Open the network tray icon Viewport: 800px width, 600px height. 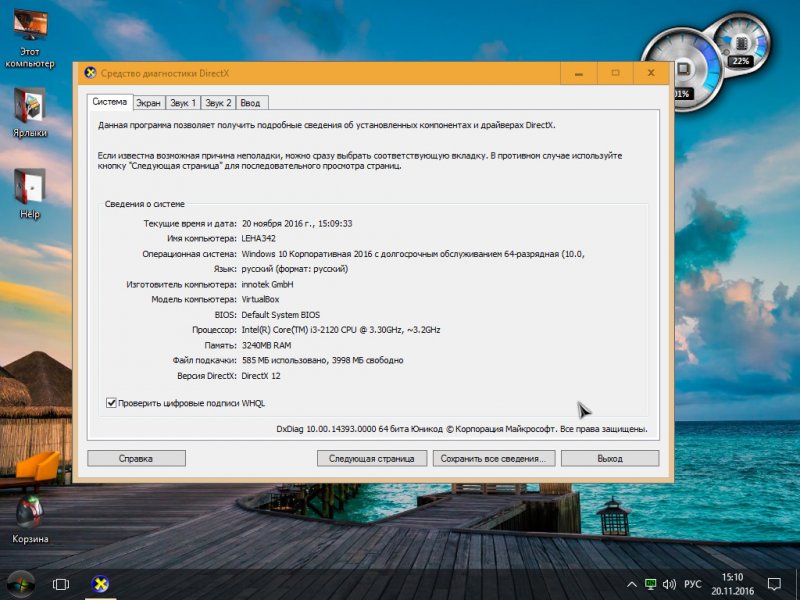pyautogui.click(x=650, y=584)
